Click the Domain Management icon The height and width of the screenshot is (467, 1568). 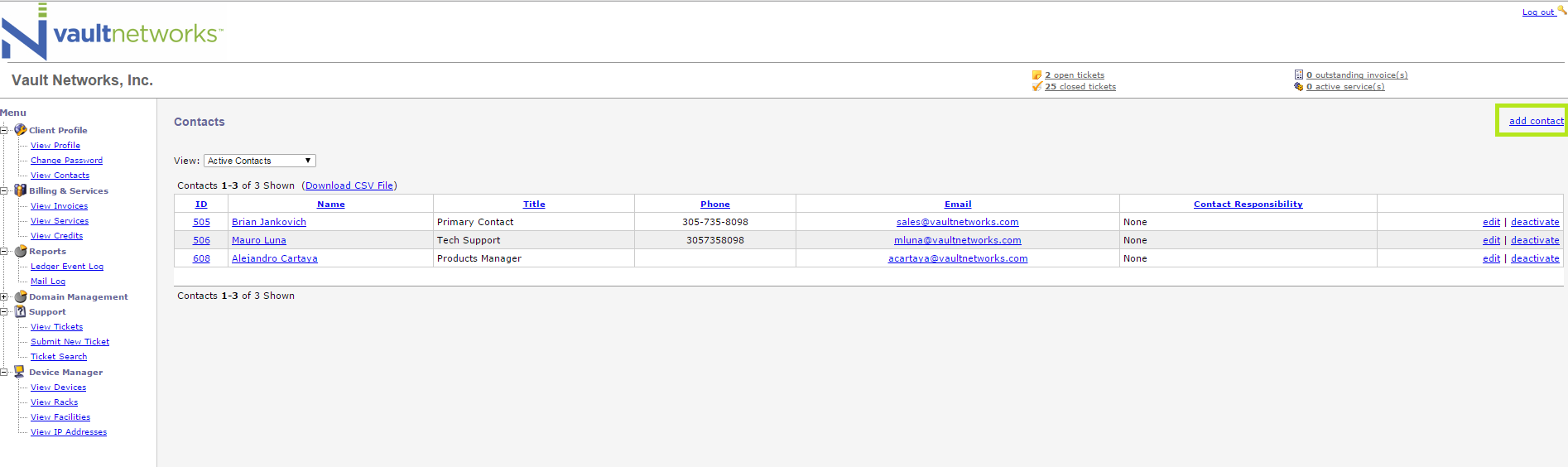point(21,296)
